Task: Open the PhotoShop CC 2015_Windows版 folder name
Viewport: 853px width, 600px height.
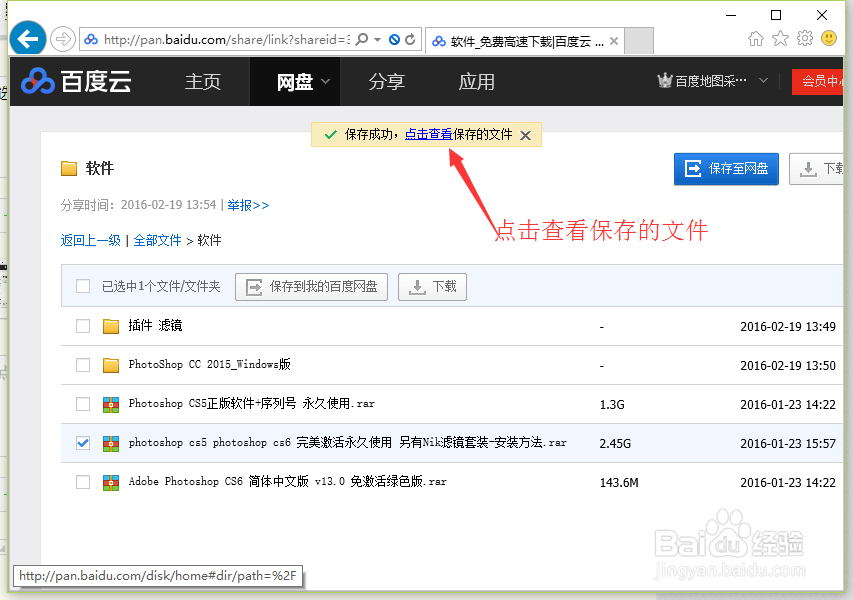Action: 209,364
